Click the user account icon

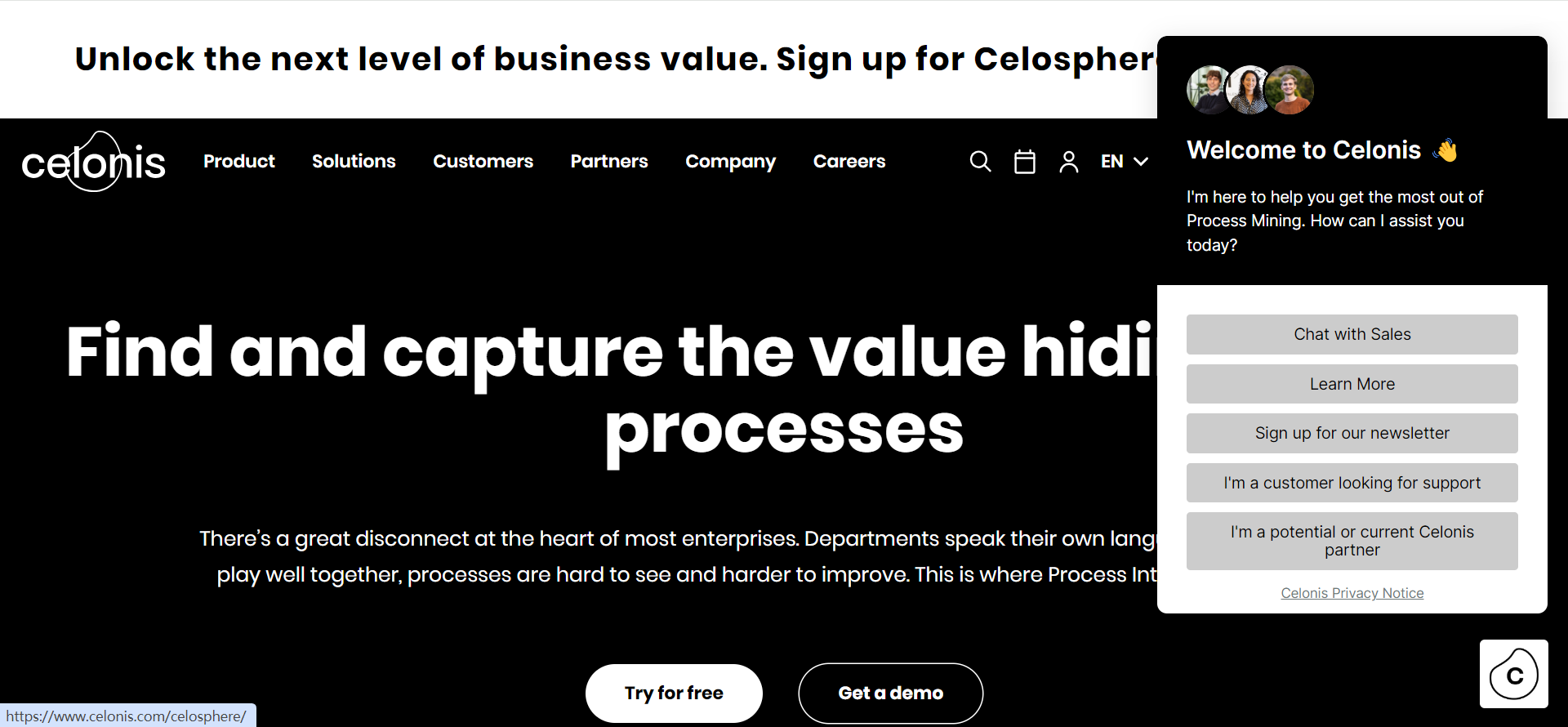1068,162
